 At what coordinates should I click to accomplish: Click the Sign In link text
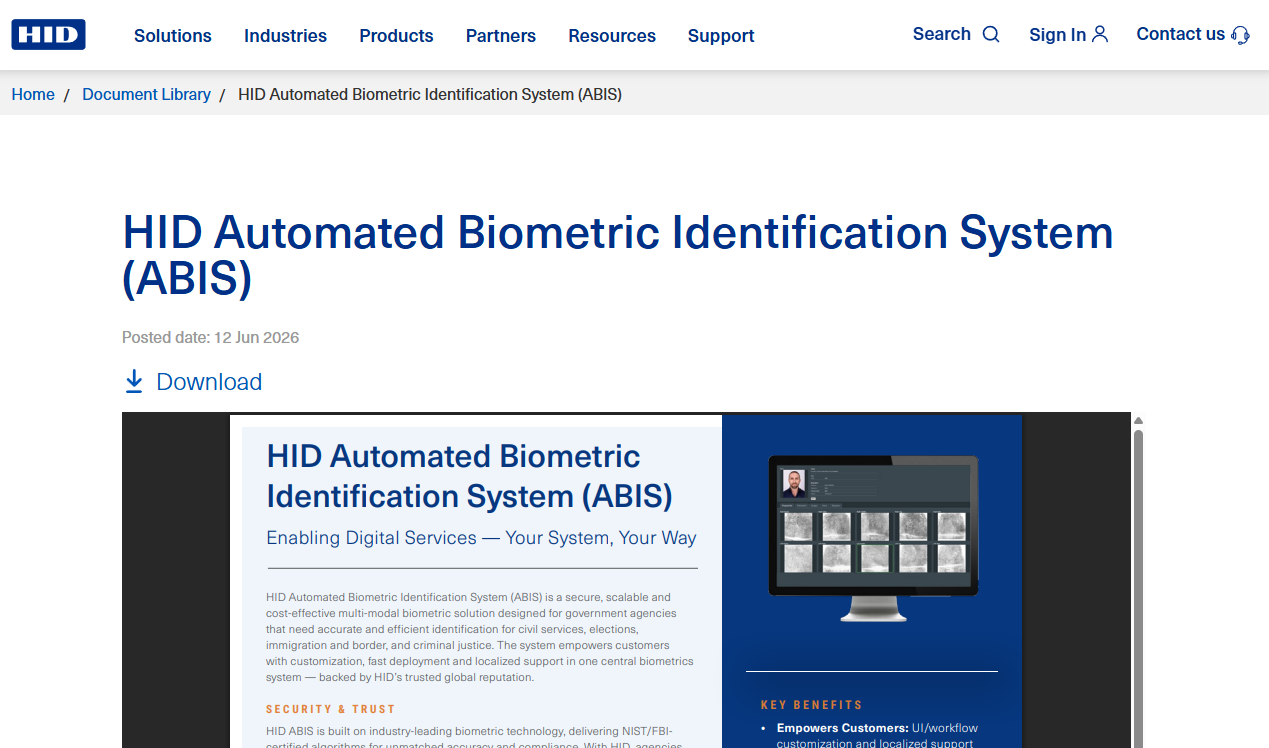(x=1057, y=35)
